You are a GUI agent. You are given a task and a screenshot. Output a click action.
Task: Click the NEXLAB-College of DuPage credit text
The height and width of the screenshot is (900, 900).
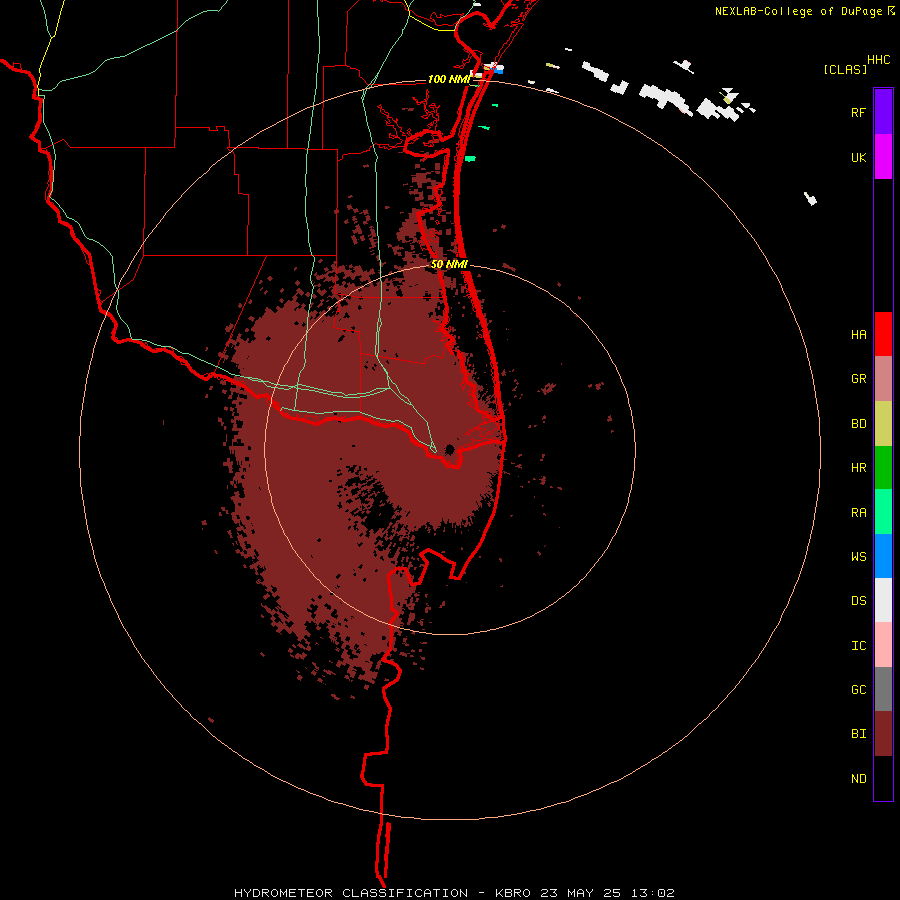pos(798,11)
